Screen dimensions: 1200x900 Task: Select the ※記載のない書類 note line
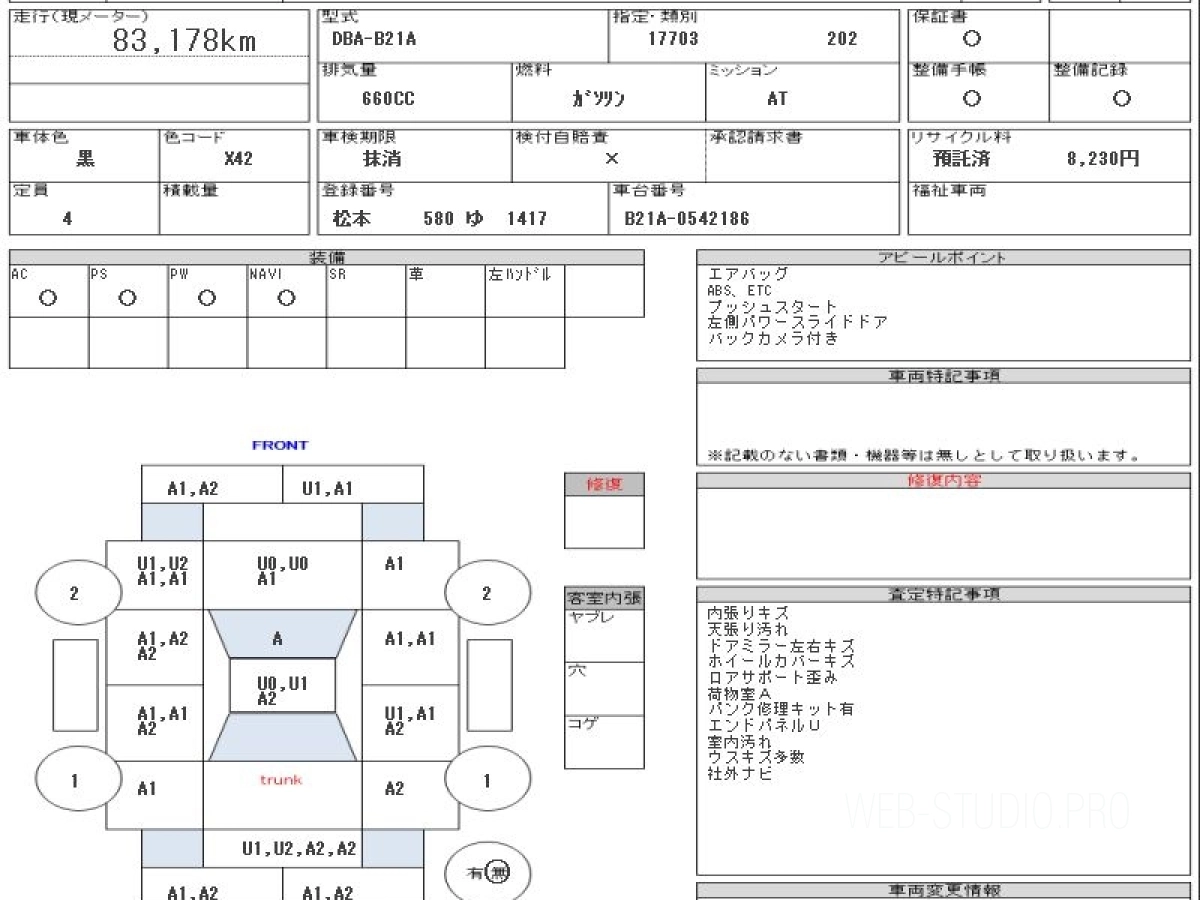click(924, 455)
